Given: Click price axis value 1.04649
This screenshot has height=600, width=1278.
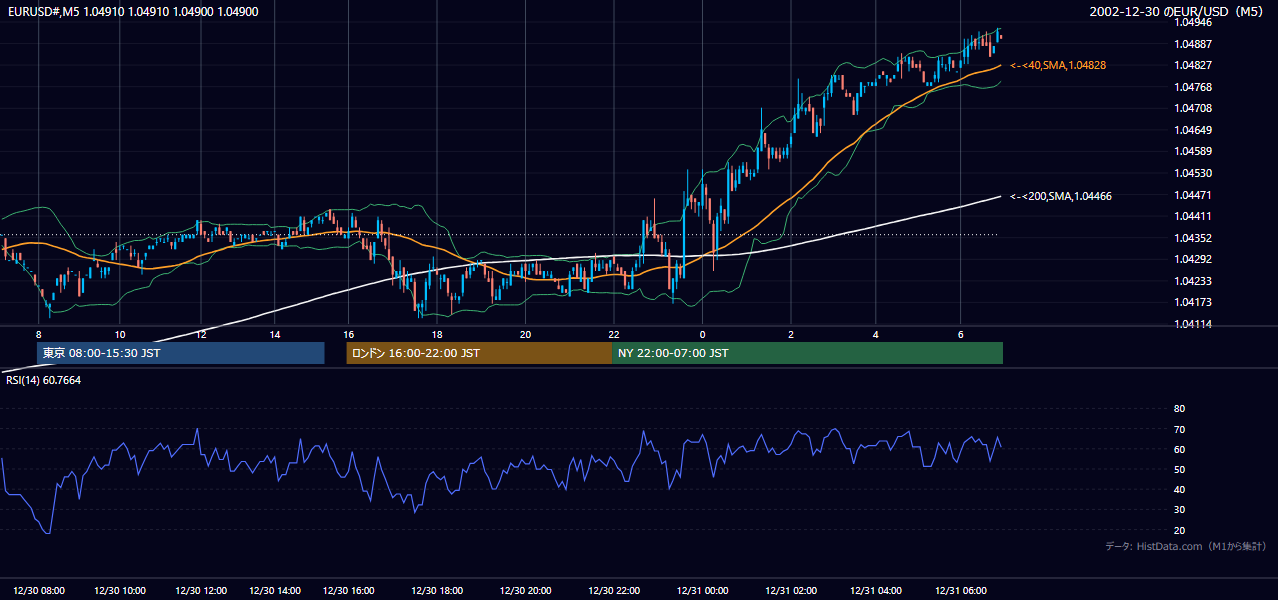Looking at the screenshot, I should [x=1192, y=130].
